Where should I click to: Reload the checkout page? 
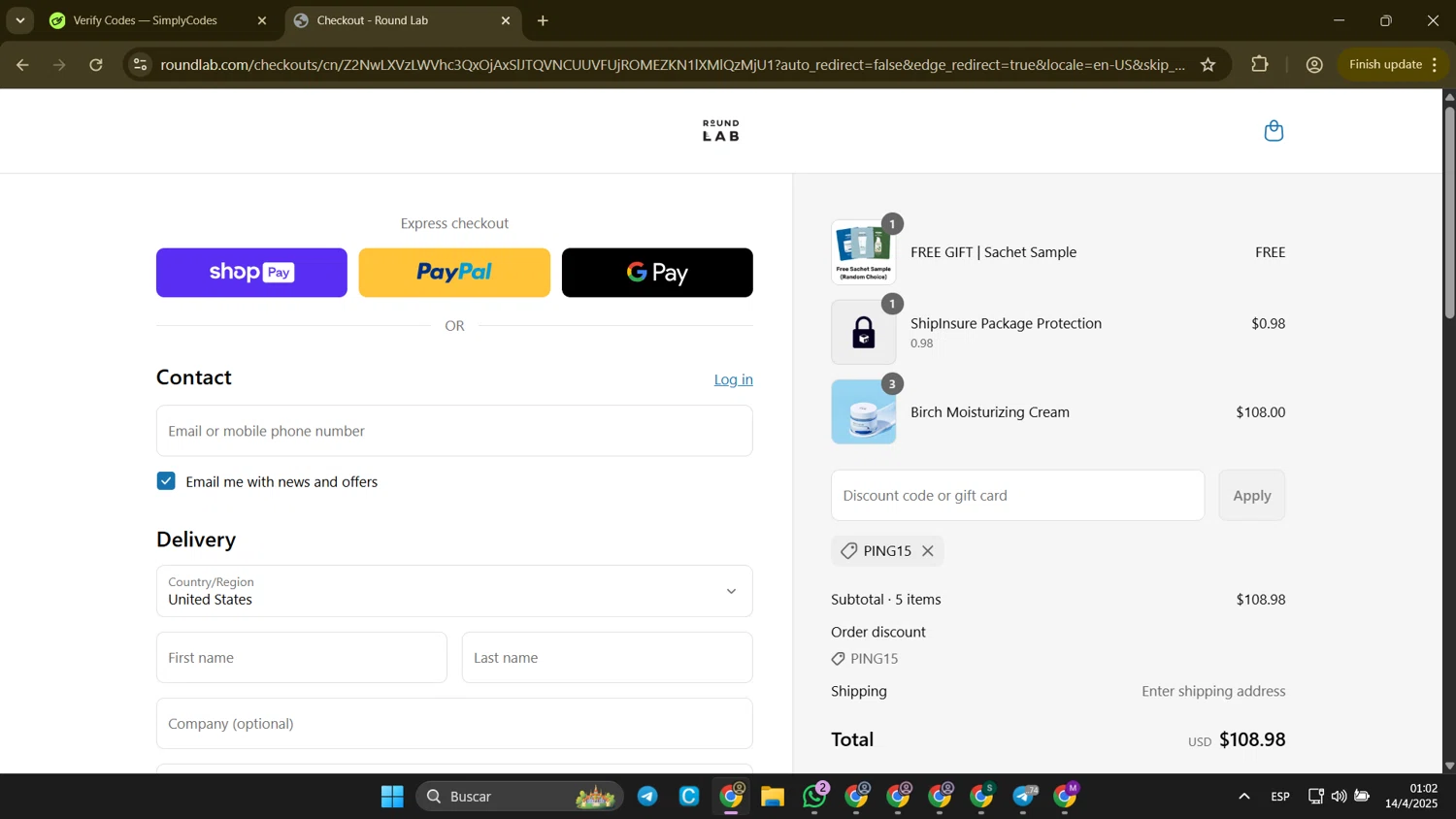96,65
